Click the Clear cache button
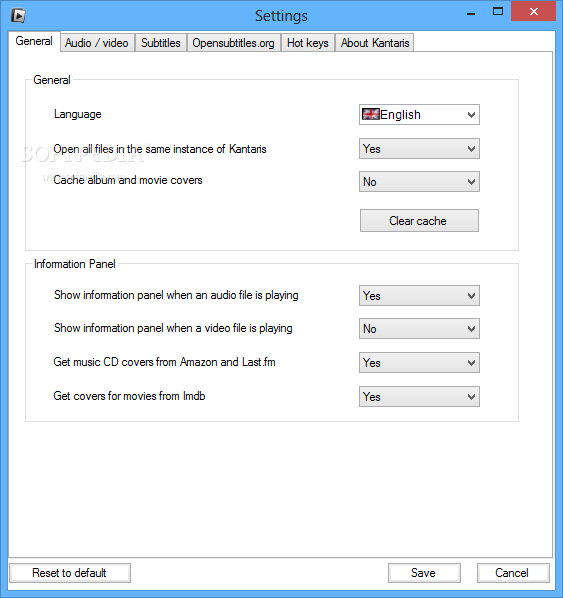The height and width of the screenshot is (598, 563). click(x=419, y=220)
